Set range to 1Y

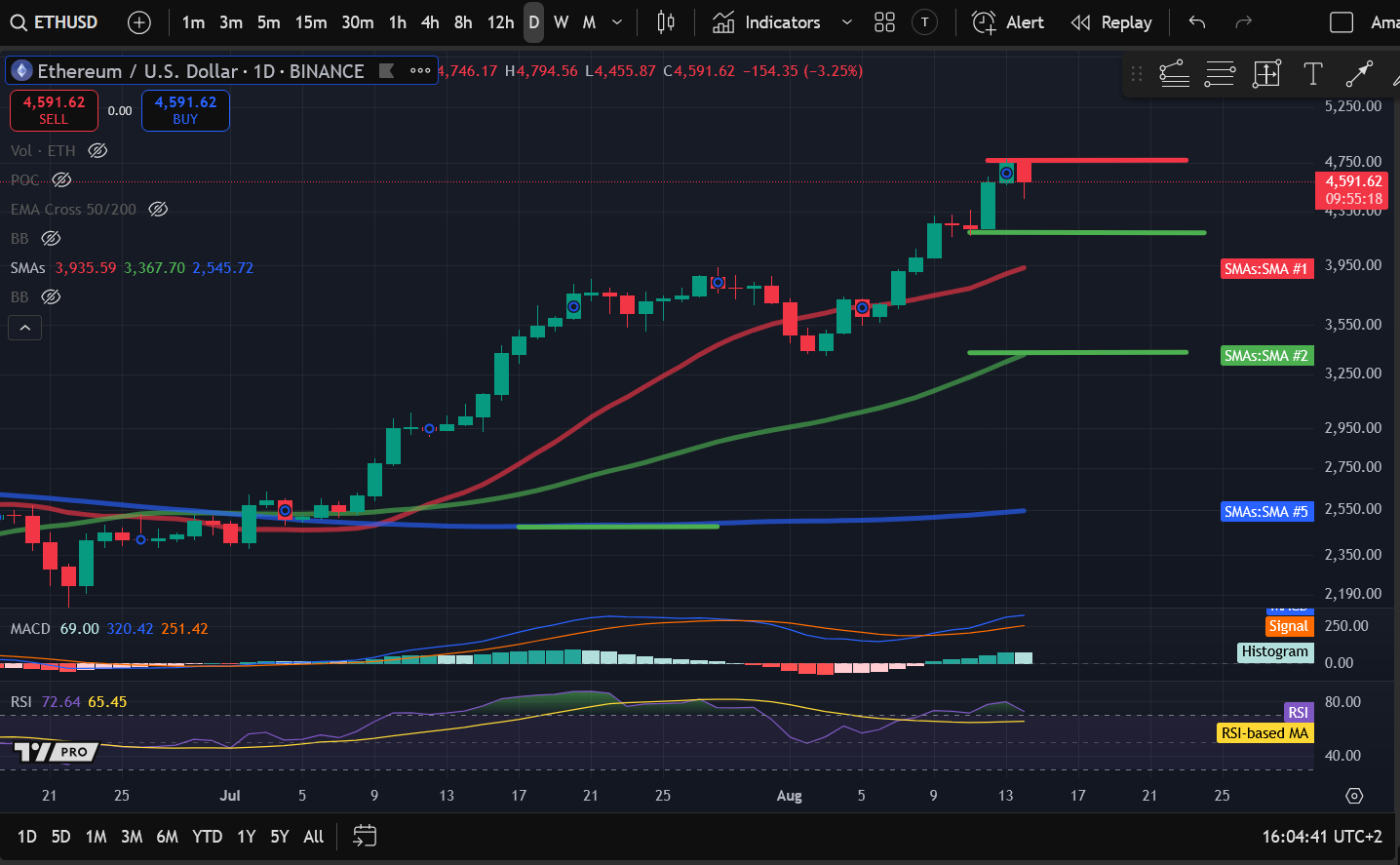click(247, 837)
